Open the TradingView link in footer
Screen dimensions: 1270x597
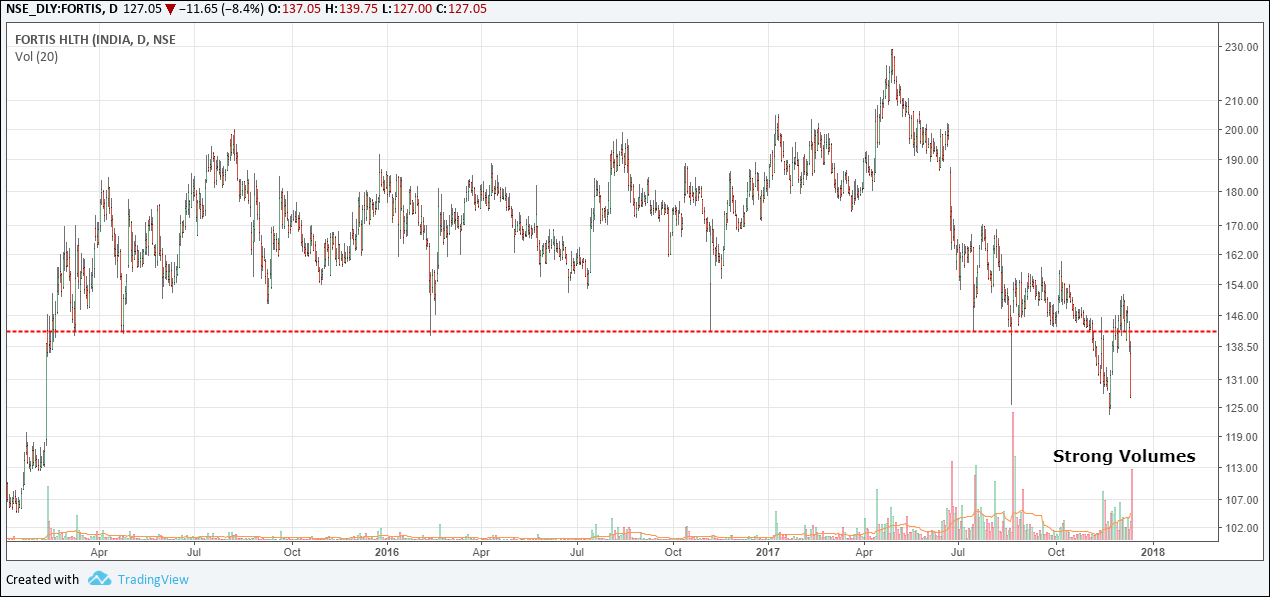tap(152, 579)
